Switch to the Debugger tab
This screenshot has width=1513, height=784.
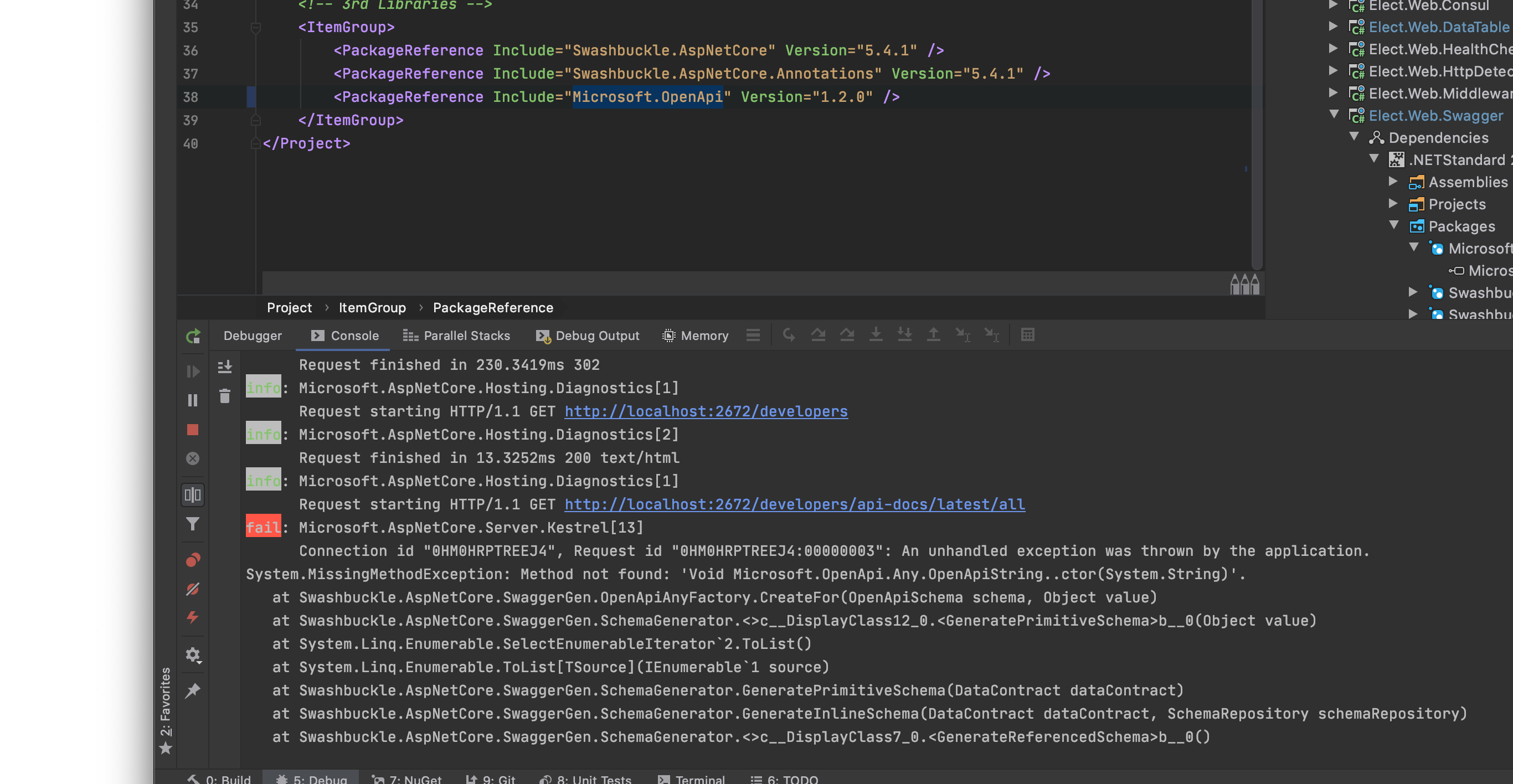click(x=253, y=336)
